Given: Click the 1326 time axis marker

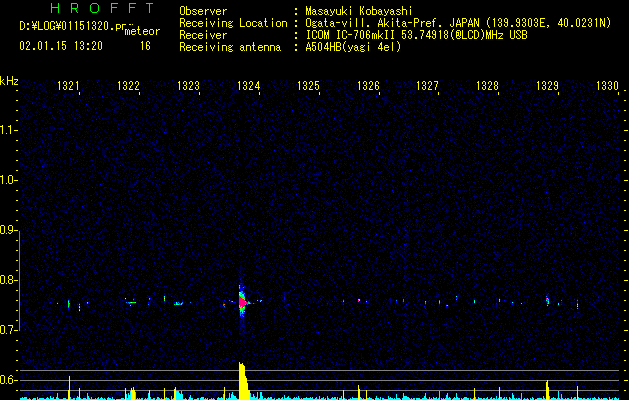Looking at the screenshot, I should click(x=368, y=86).
